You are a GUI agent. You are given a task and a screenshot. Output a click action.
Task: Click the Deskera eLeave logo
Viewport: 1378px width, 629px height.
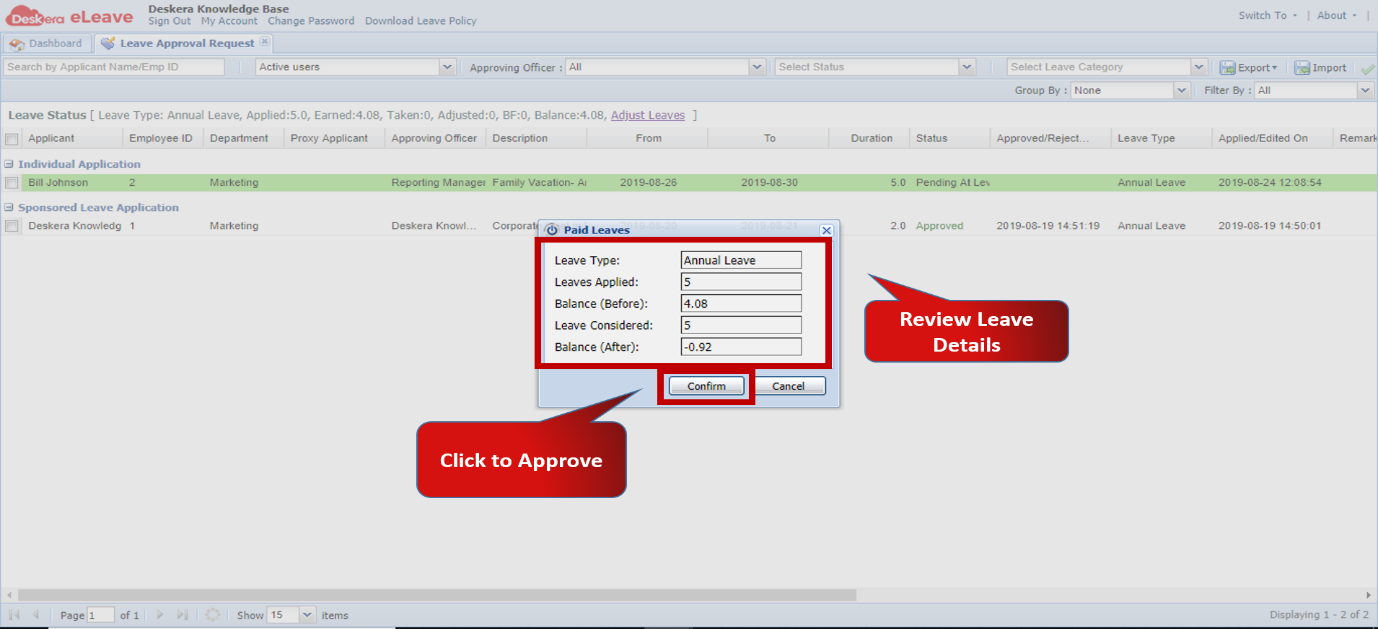pyautogui.click(x=70, y=15)
